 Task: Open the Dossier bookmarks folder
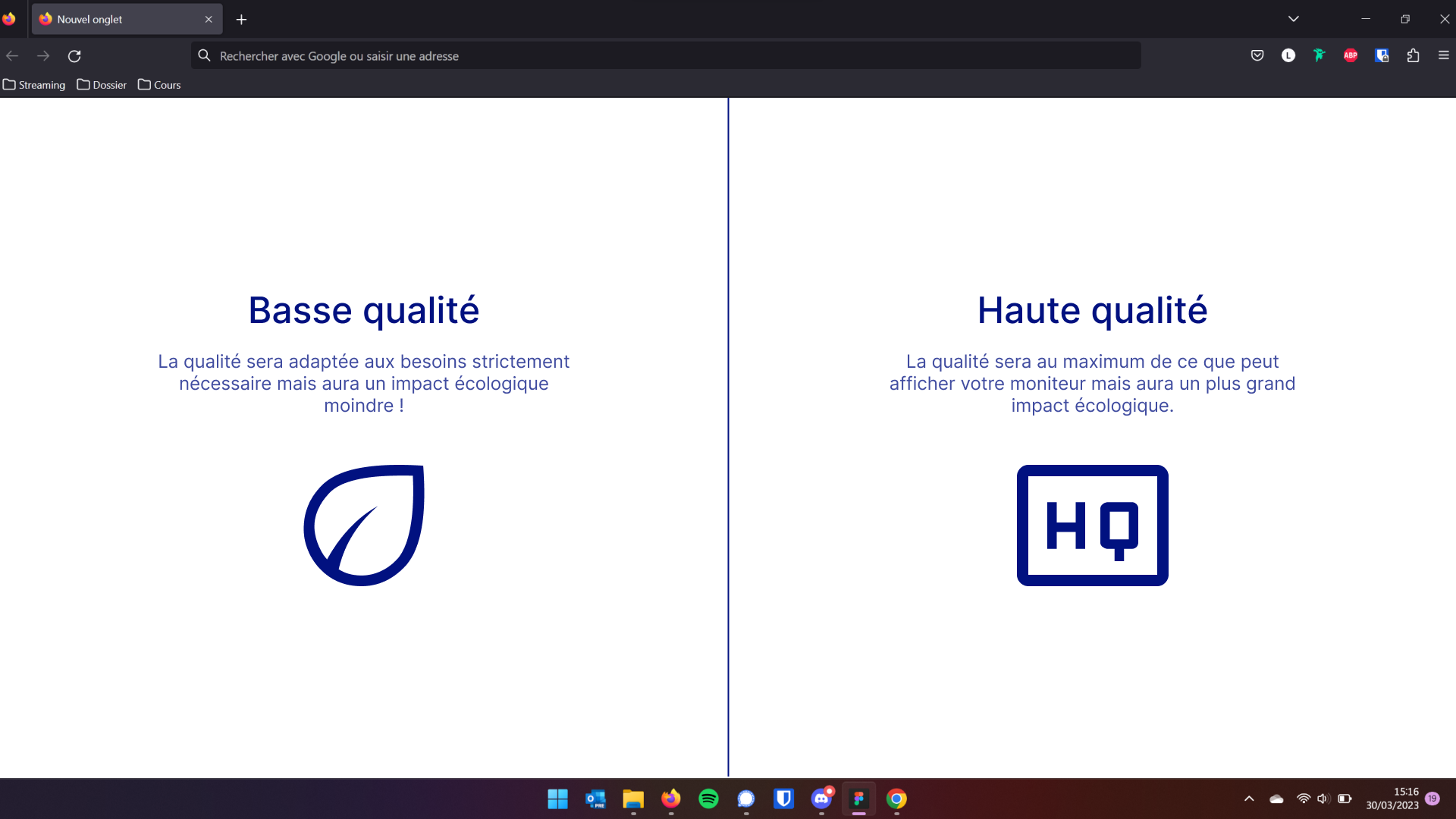click(102, 85)
